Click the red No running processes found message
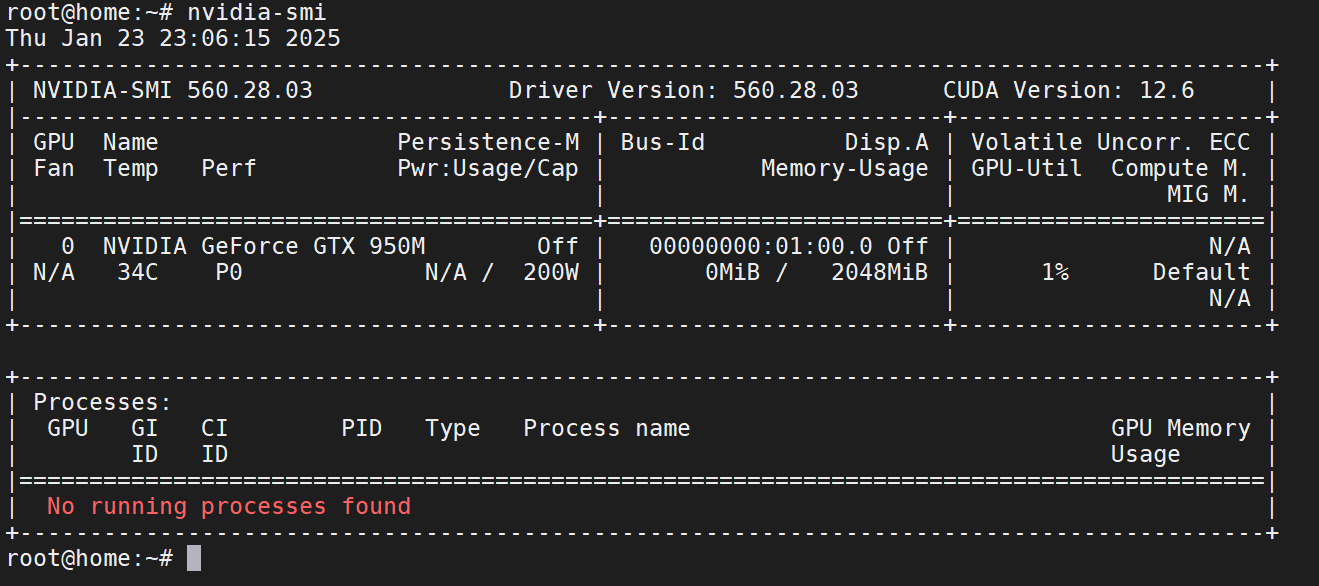This screenshot has width=1319, height=586. coord(229,506)
